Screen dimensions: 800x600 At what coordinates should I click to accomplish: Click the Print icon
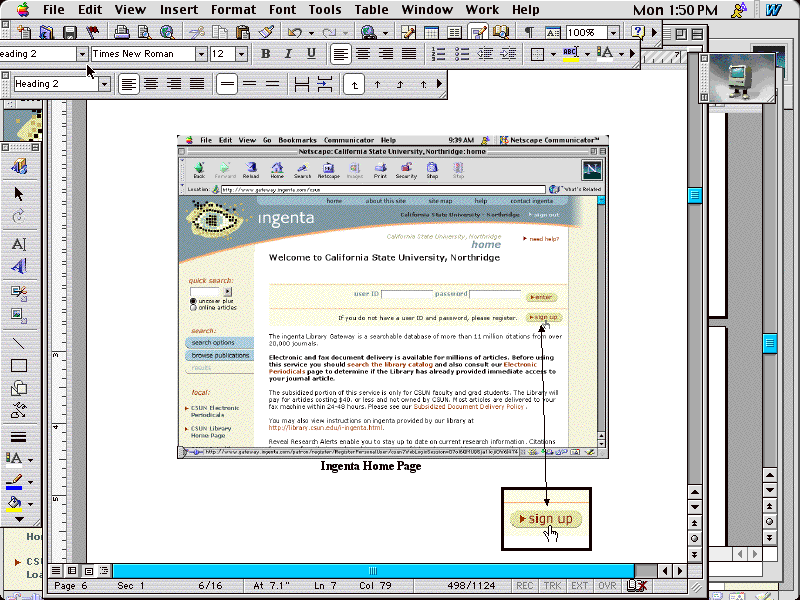pyautogui.click(x=121, y=32)
